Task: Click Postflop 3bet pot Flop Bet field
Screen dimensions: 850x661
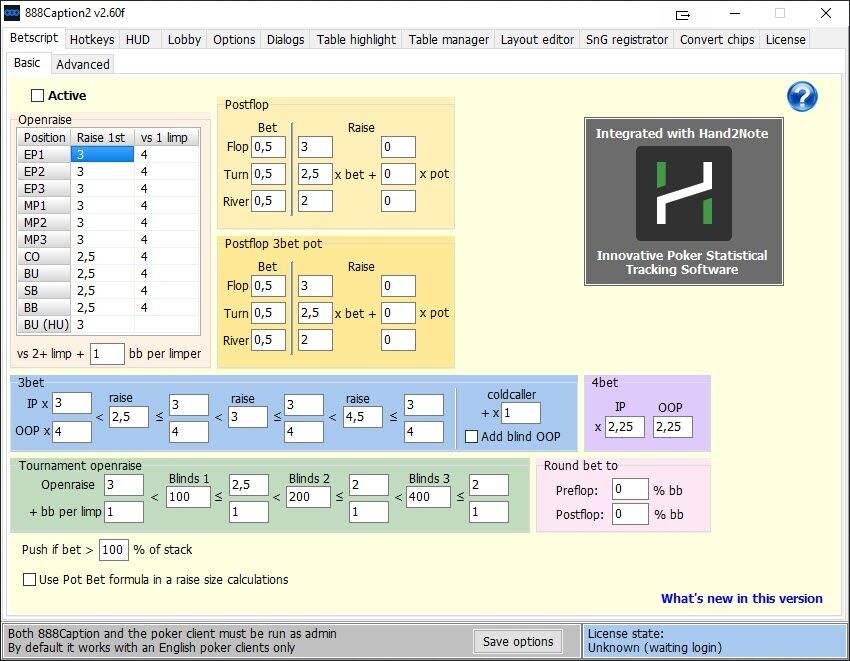Action: [268, 286]
